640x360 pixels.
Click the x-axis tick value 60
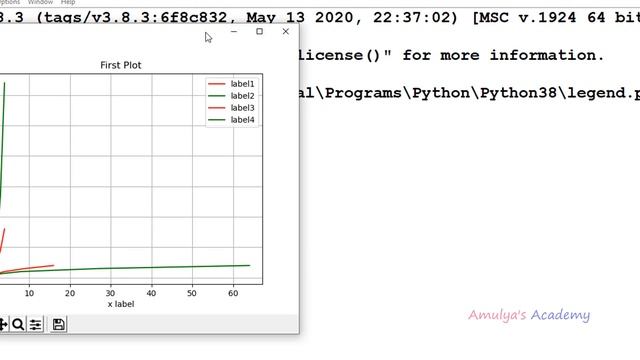click(x=233, y=293)
